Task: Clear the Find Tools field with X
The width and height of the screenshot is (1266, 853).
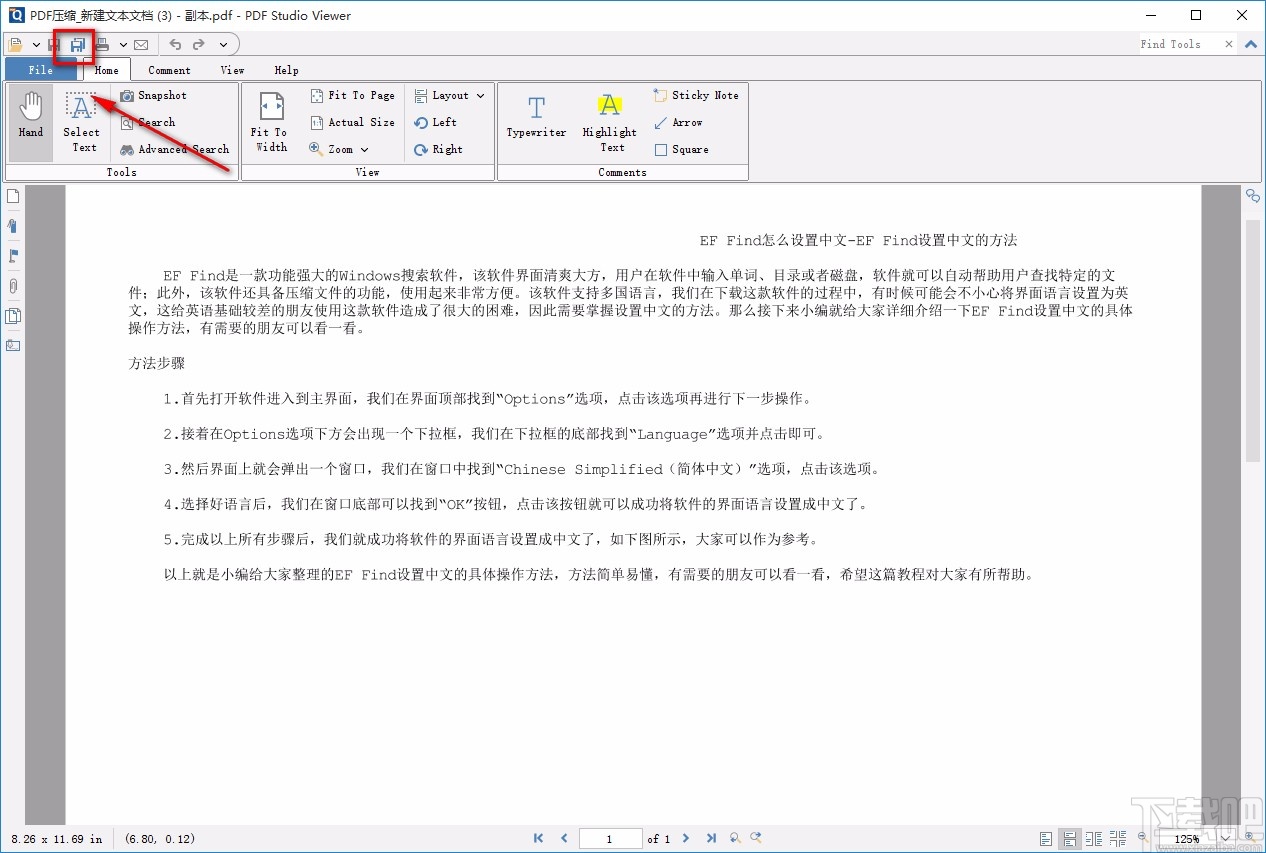Action: 1227,44
